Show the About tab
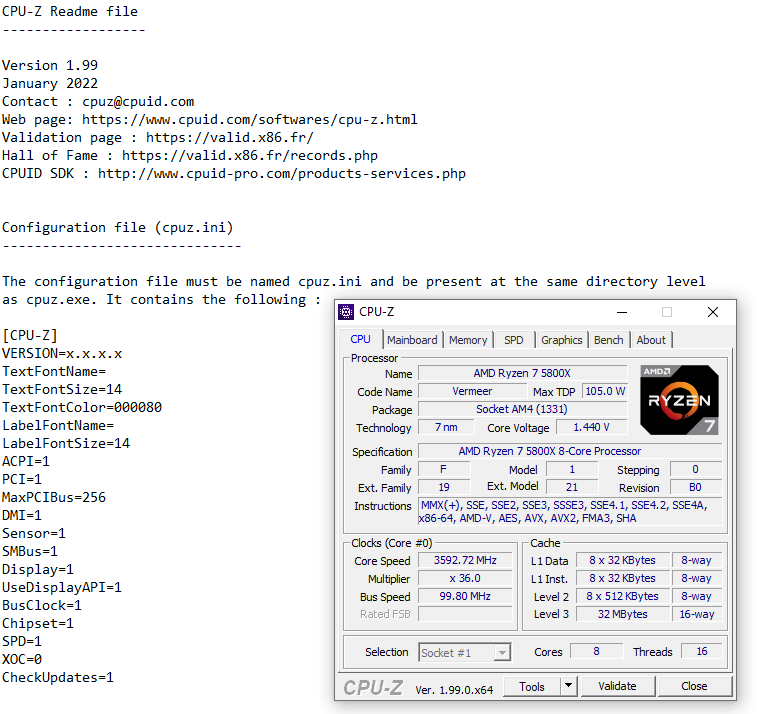The height and width of the screenshot is (714, 776). (x=651, y=340)
